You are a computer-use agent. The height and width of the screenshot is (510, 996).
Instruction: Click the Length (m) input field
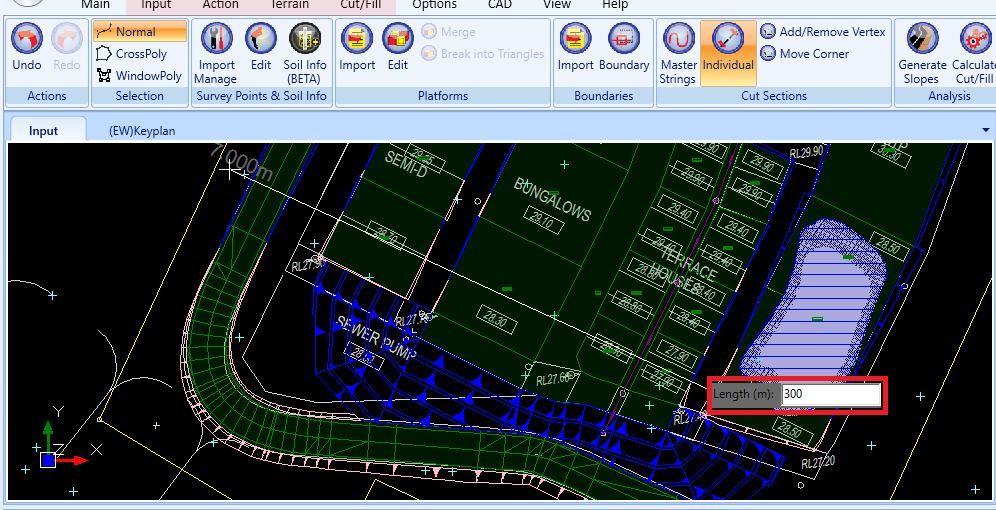point(831,394)
